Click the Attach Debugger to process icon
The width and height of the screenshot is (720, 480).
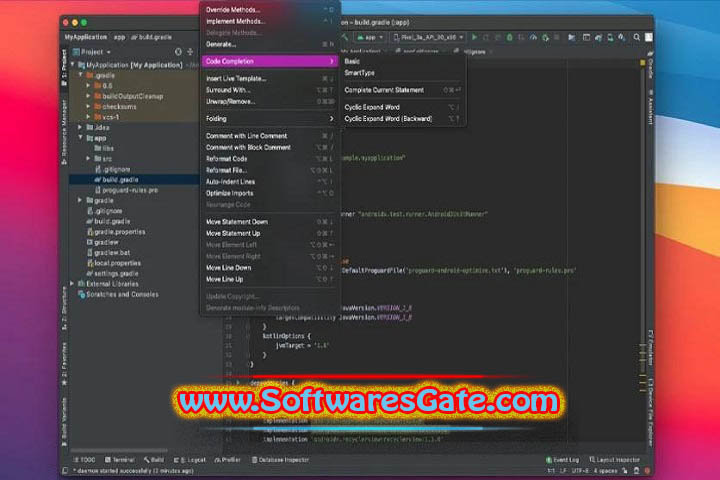(545, 37)
